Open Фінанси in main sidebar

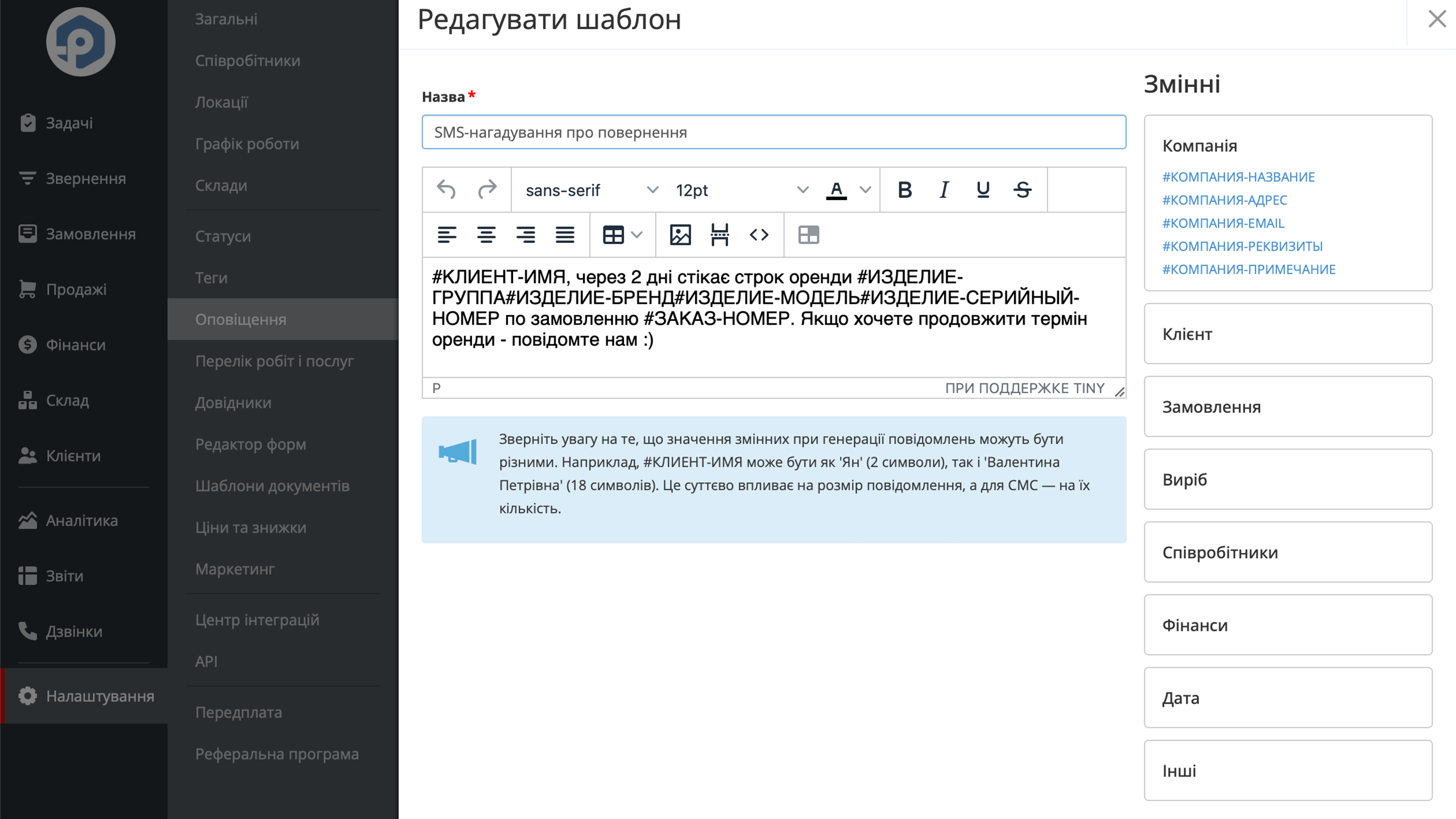[84, 345]
